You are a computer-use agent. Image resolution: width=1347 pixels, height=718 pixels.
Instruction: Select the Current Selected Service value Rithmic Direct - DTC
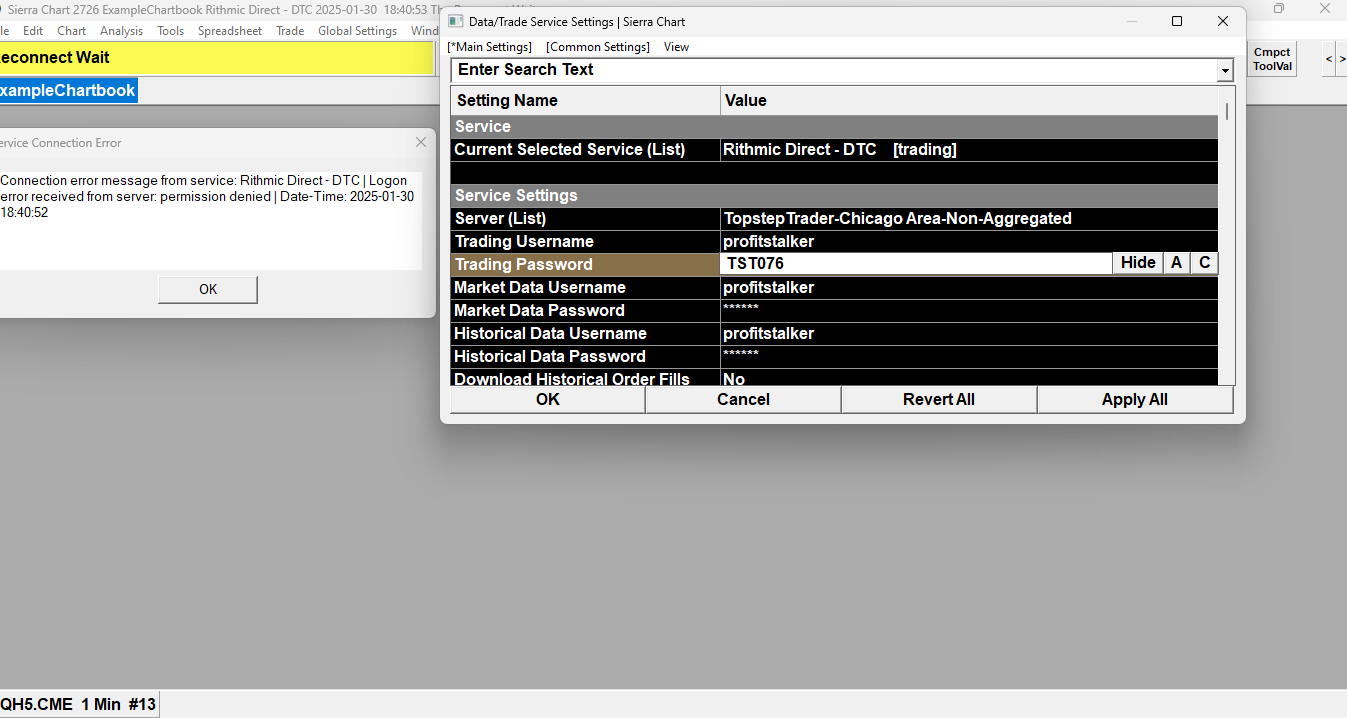pyautogui.click(x=969, y=149)
